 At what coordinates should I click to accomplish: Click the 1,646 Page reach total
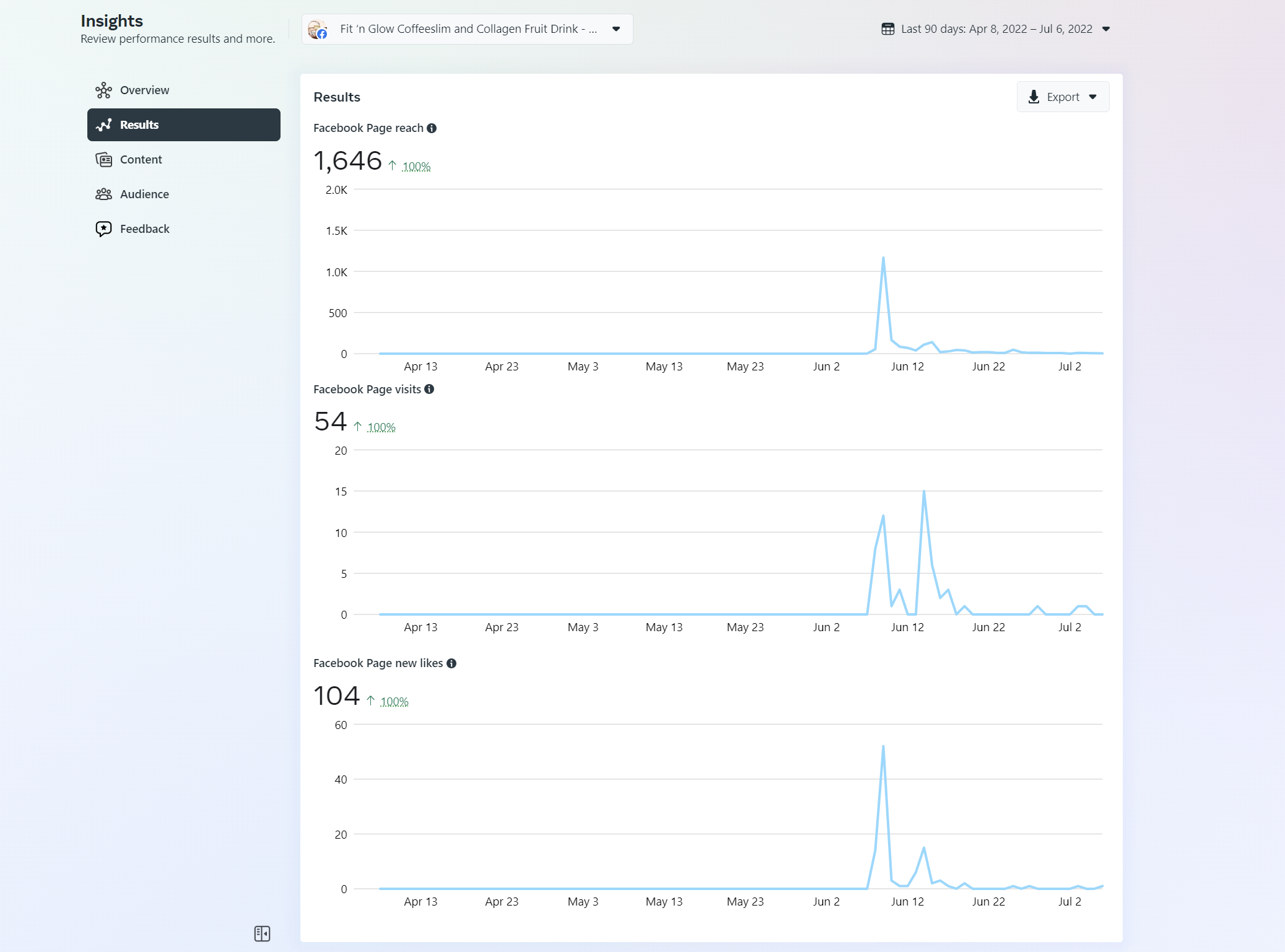(347, 161)
